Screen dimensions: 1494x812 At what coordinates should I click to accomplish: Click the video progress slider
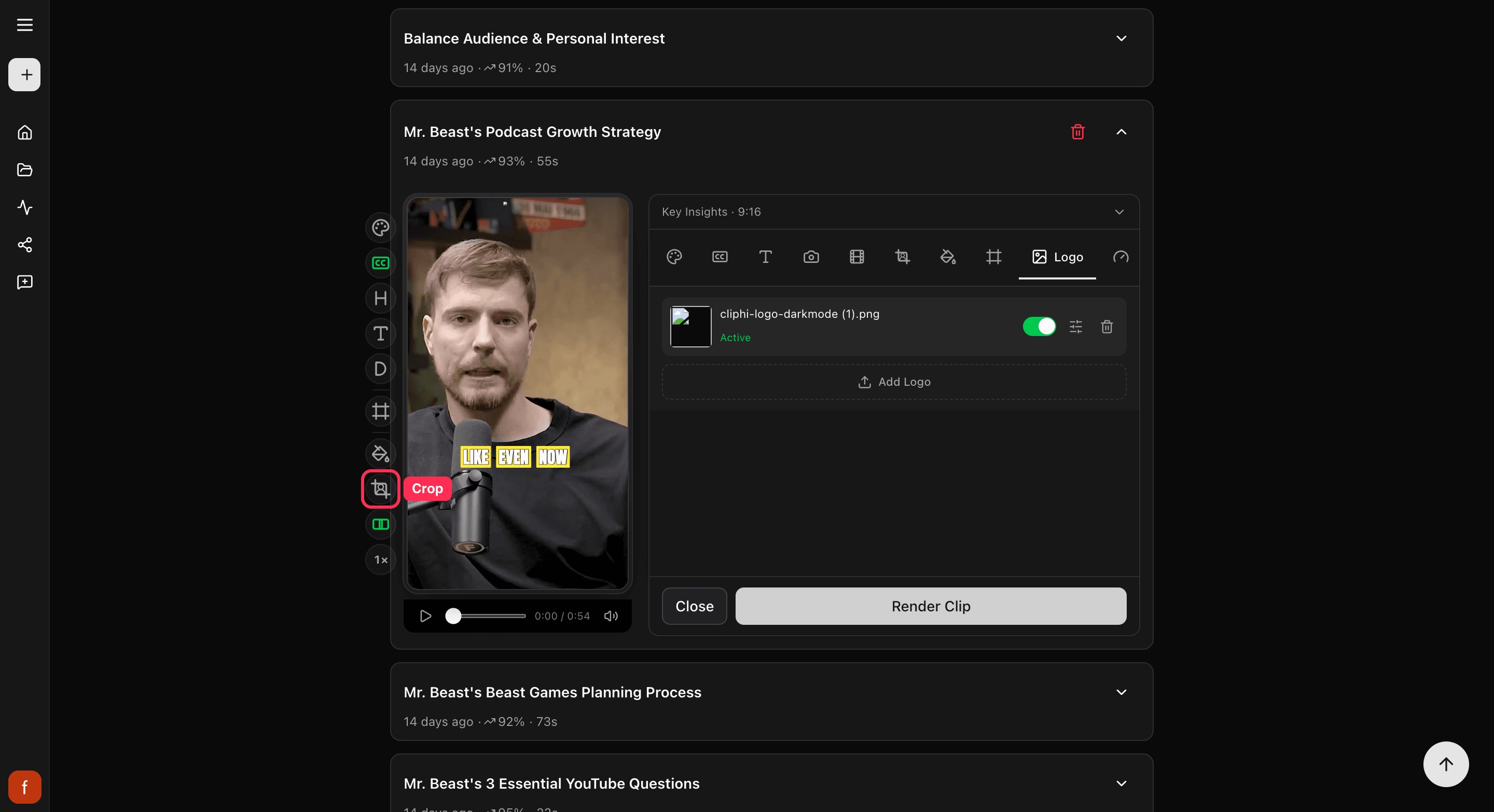[486, 615]
